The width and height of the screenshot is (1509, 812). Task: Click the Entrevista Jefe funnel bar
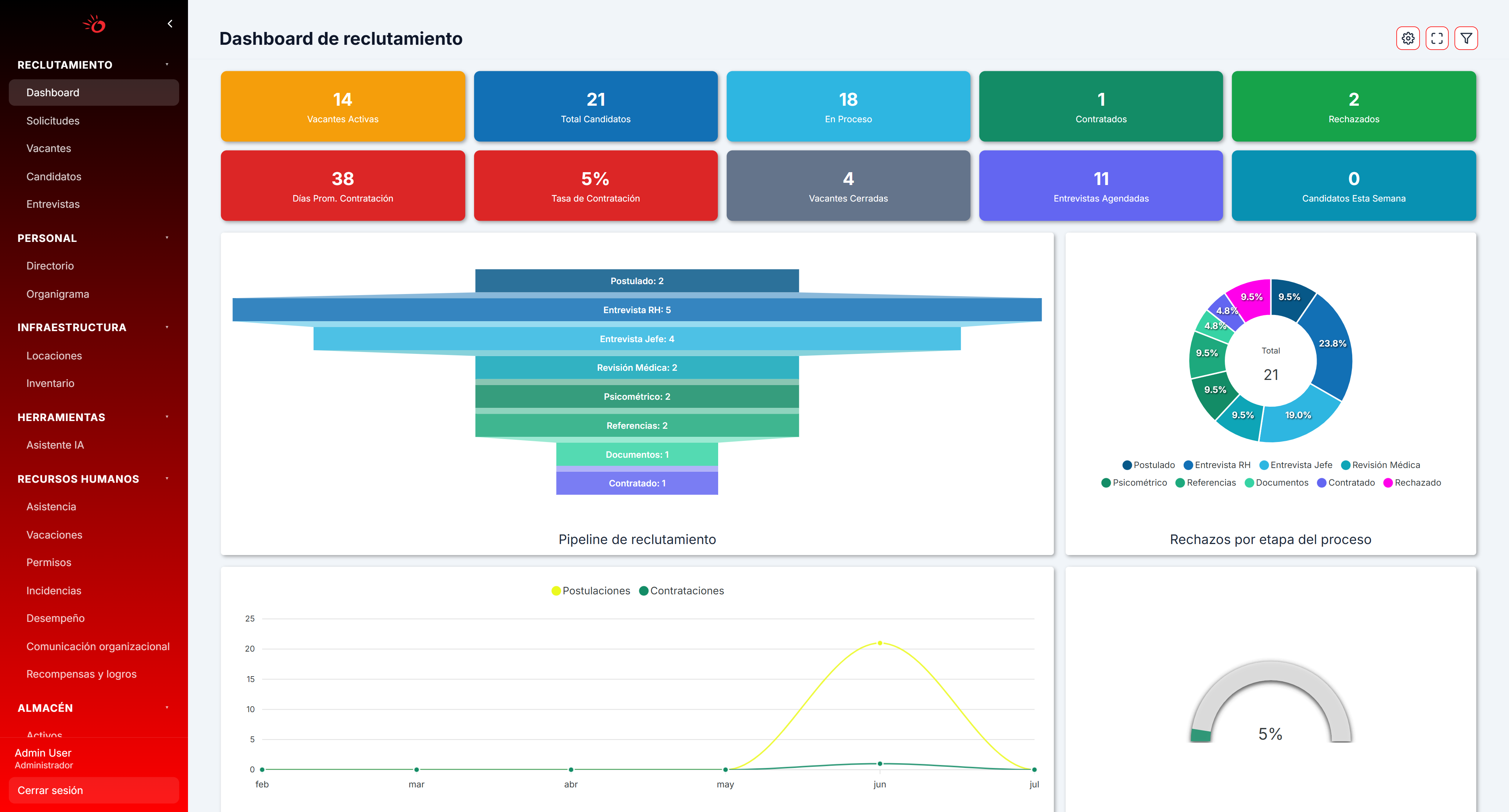click(x=637, y=338)
